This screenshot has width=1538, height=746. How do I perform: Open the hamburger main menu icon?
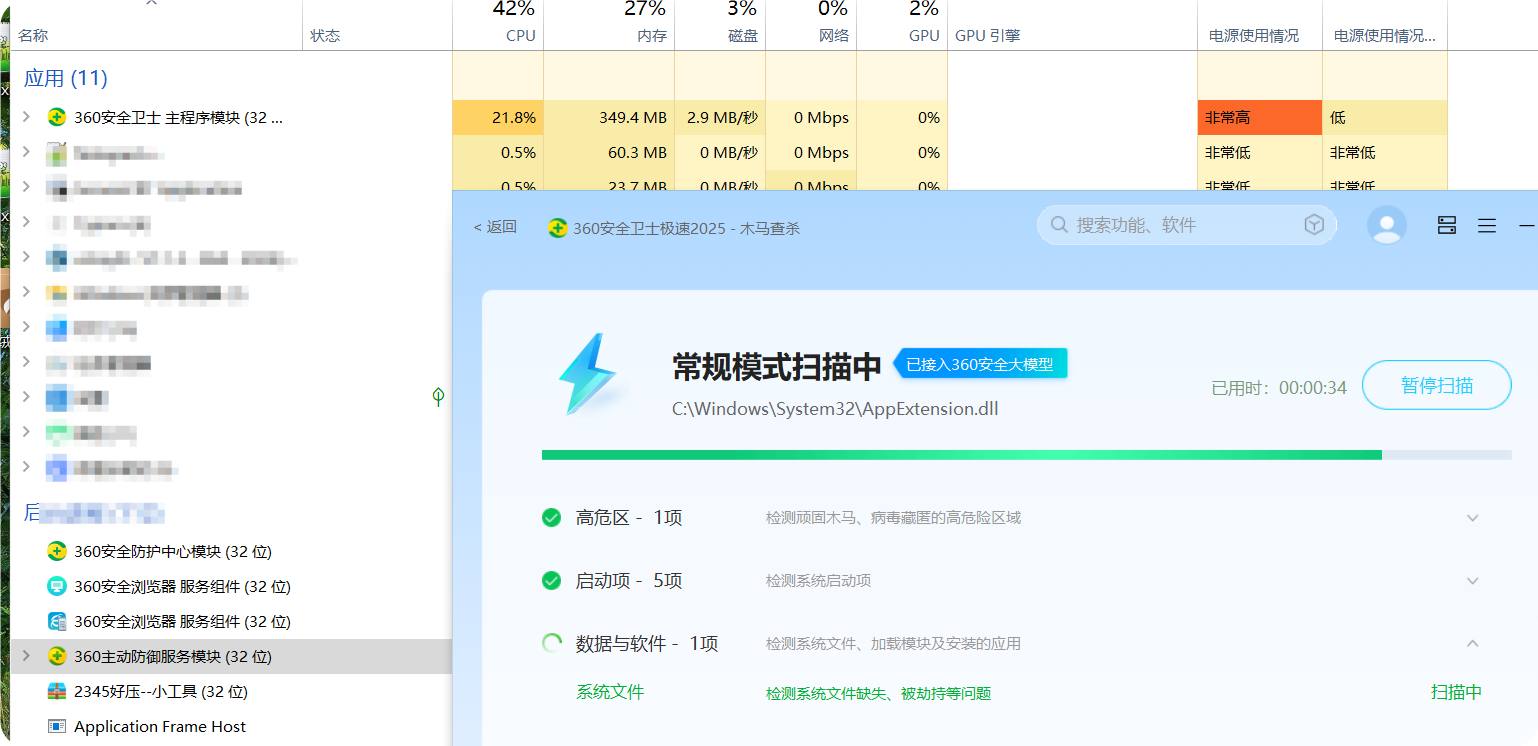click(1487, 225)
